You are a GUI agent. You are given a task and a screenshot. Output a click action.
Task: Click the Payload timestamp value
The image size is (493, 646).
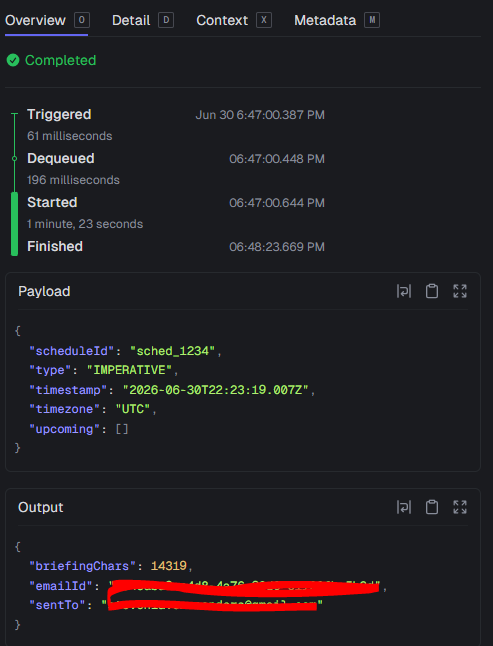pos(215,390)
